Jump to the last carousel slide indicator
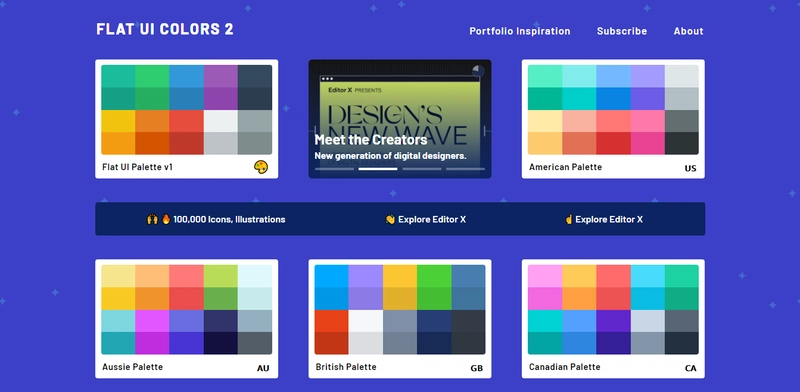800x392 pixels. coord(465,169)
